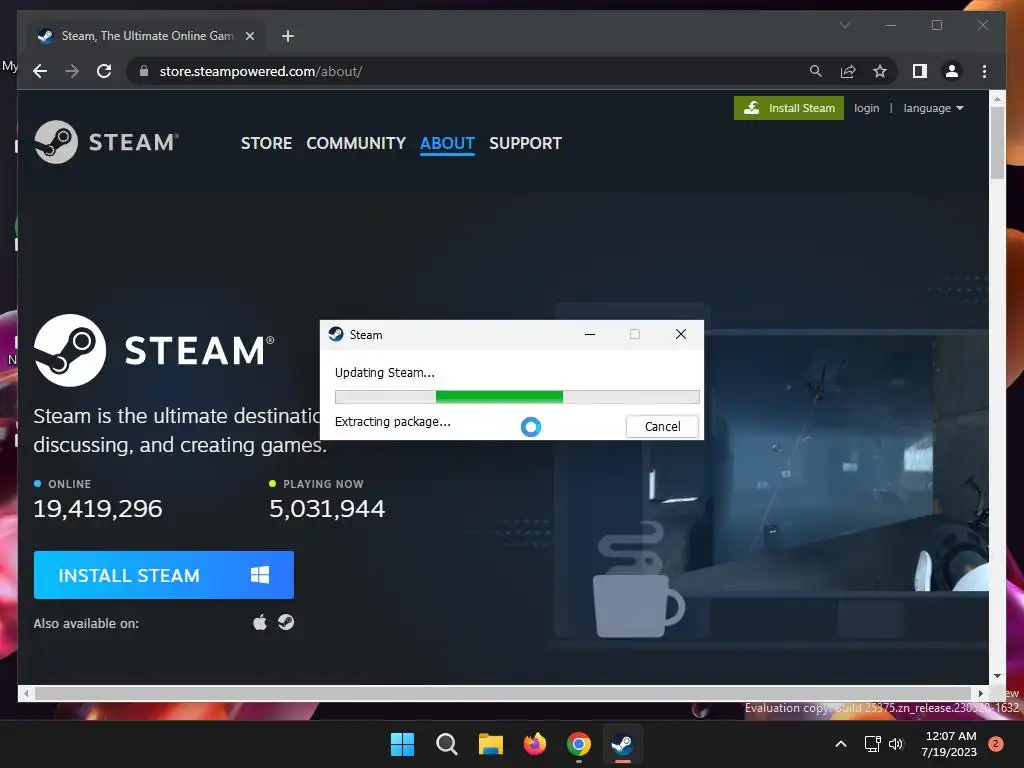Select the ABOUT menu item
1024x768 pixels.
coord(447,143)
